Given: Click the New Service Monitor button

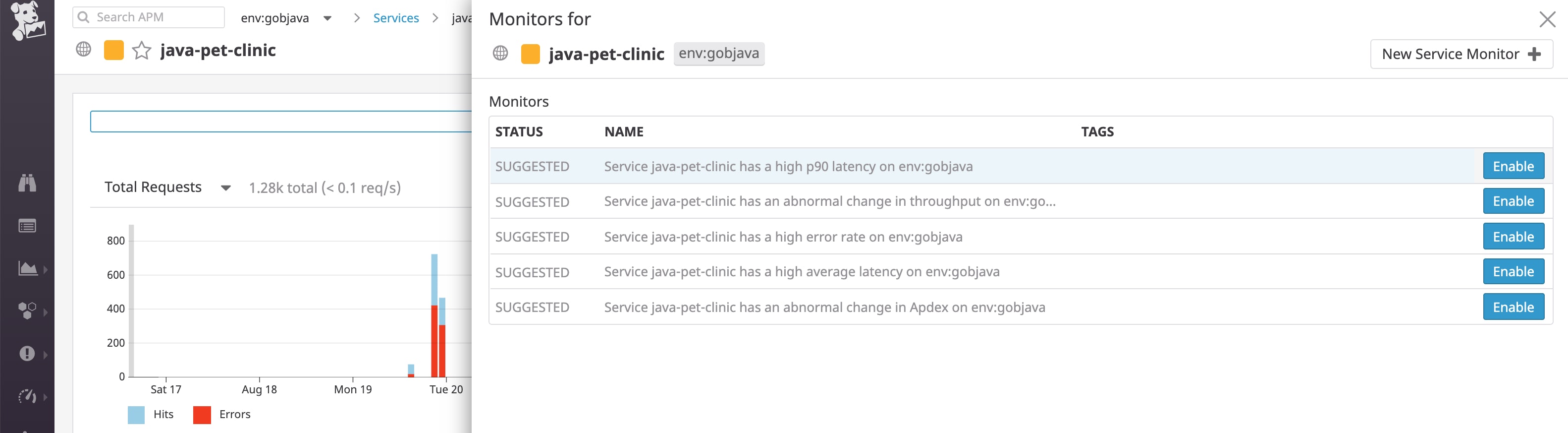Looking at the screenshot, I should [1460, 54].
